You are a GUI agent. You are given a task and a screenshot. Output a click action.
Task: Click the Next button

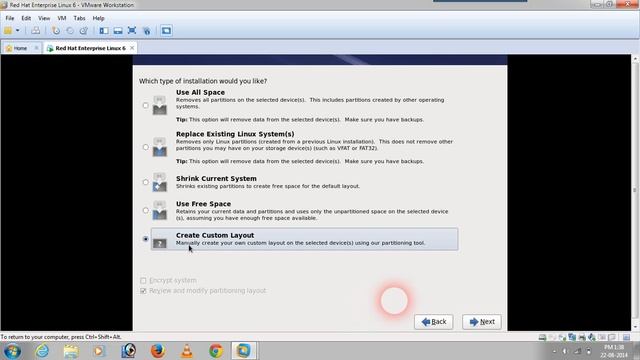pos(482,322)
